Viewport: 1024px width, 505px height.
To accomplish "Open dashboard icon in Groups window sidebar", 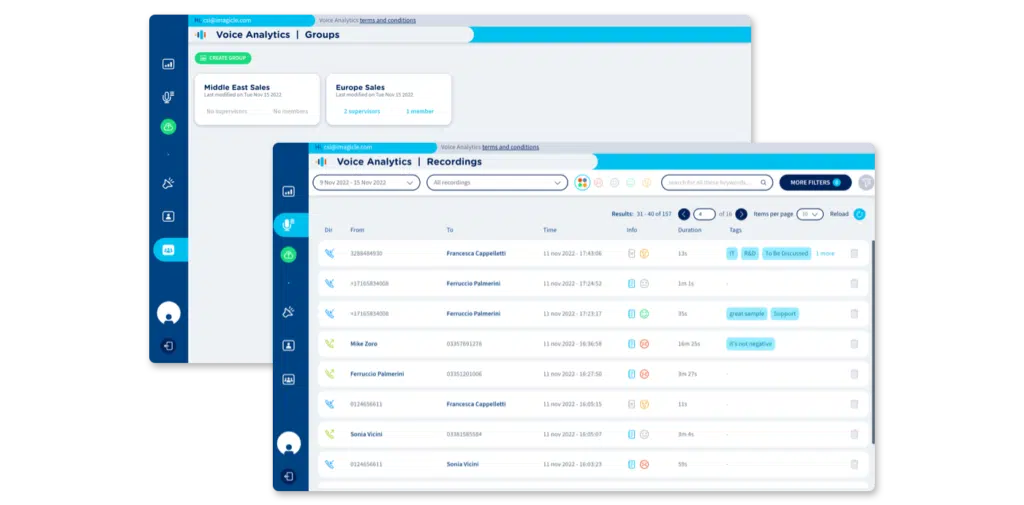I will click(168, 64).
